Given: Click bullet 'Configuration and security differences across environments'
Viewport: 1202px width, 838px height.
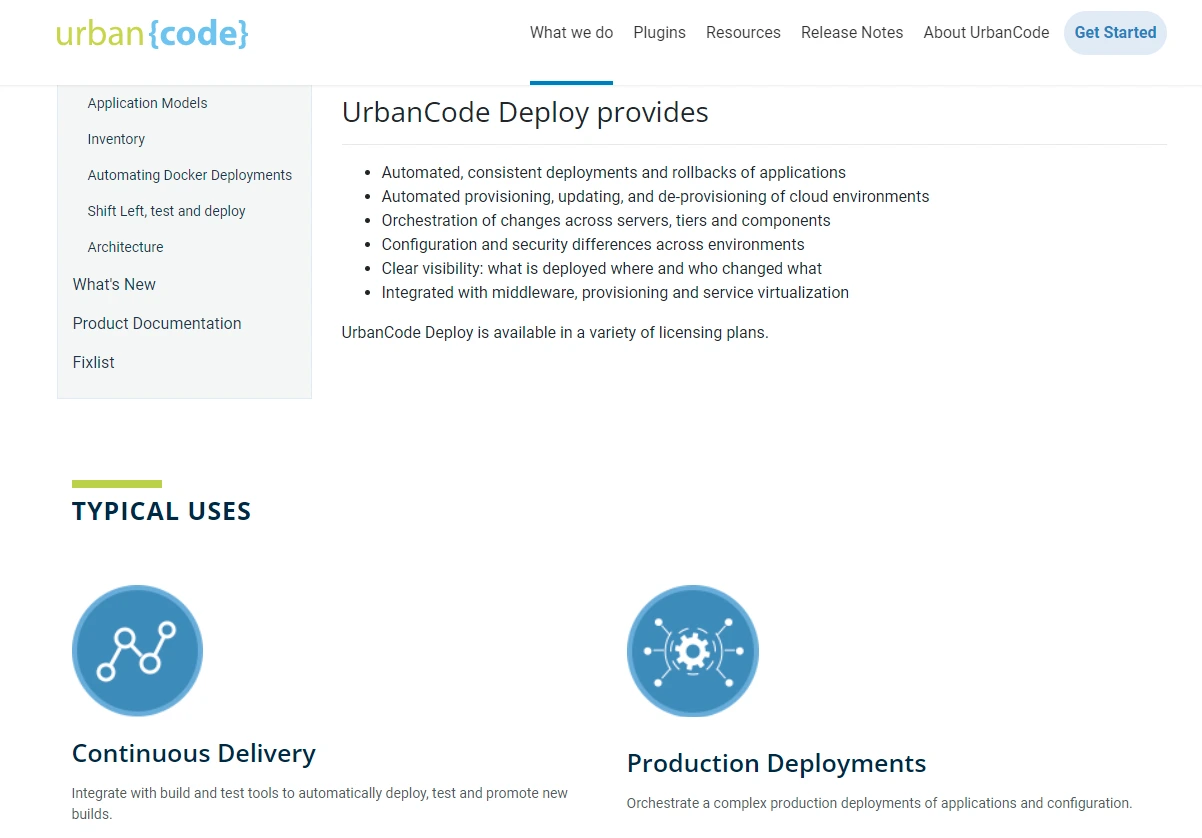Looking at the screenshot, I should click(593, 244).
